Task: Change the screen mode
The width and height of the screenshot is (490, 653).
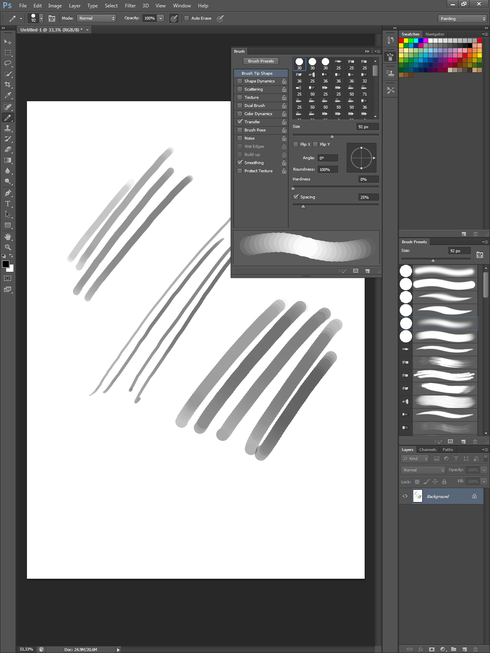Action: click(7, 289)
